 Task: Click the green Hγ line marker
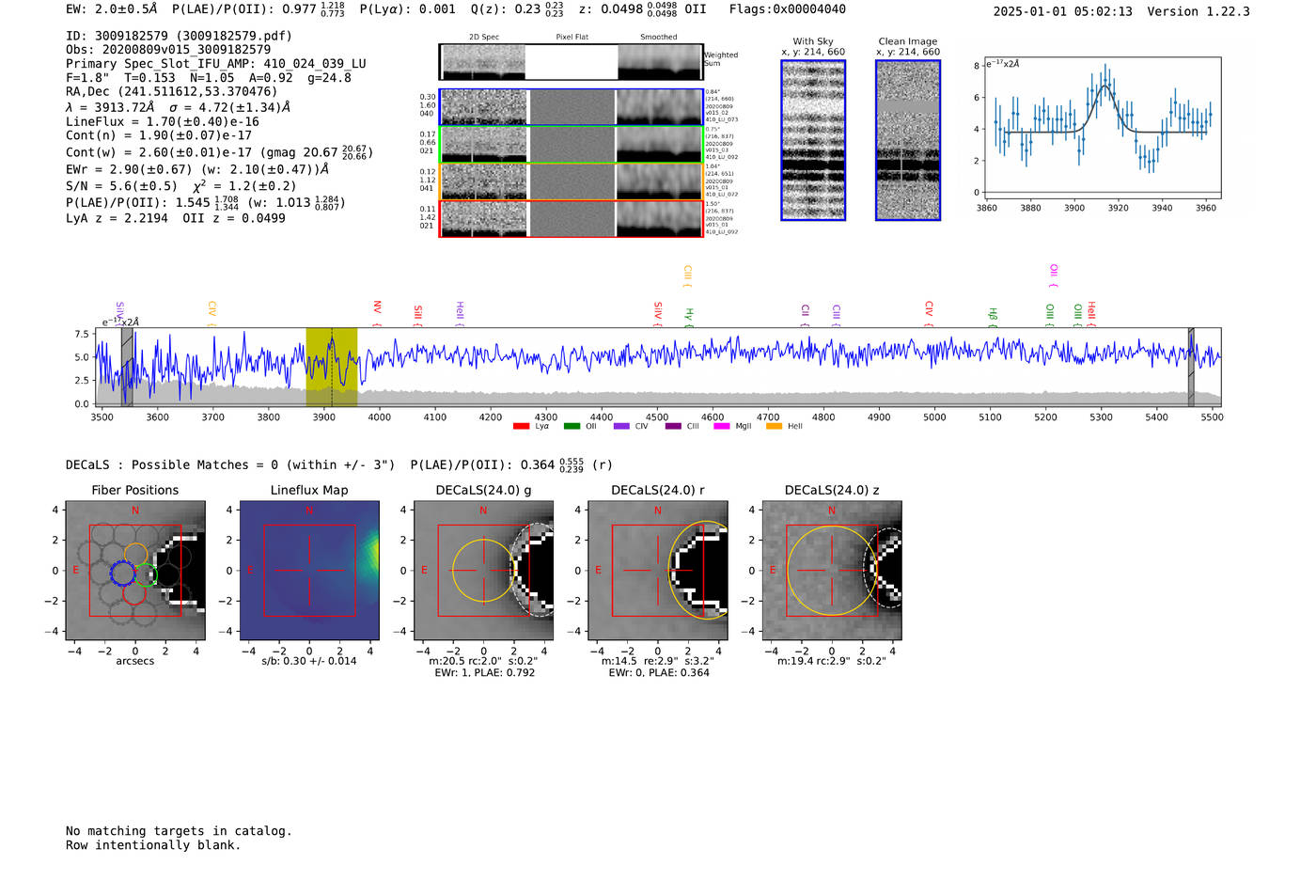pyautogui.click(x=689, y=318)
